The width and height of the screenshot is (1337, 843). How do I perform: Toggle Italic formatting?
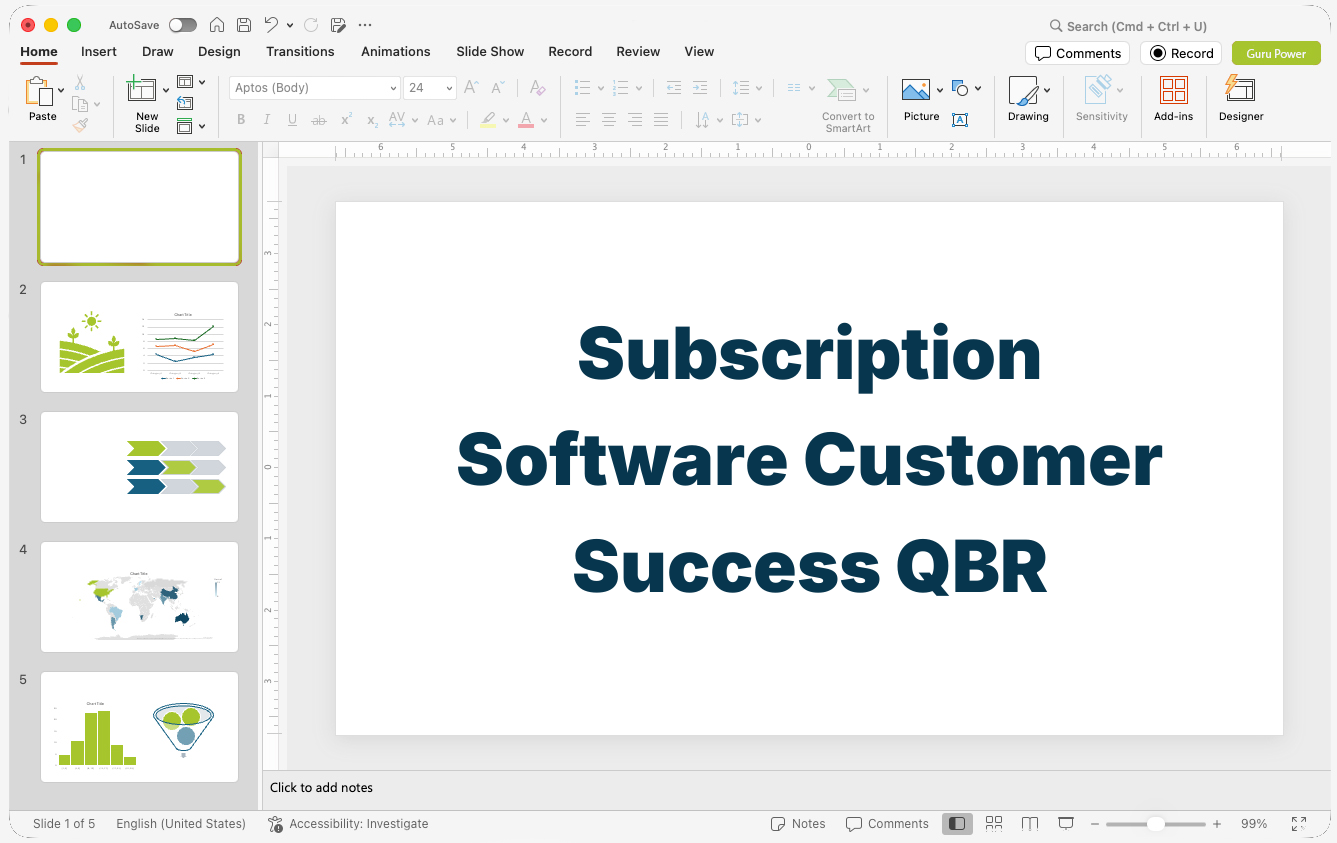point(267,120)
